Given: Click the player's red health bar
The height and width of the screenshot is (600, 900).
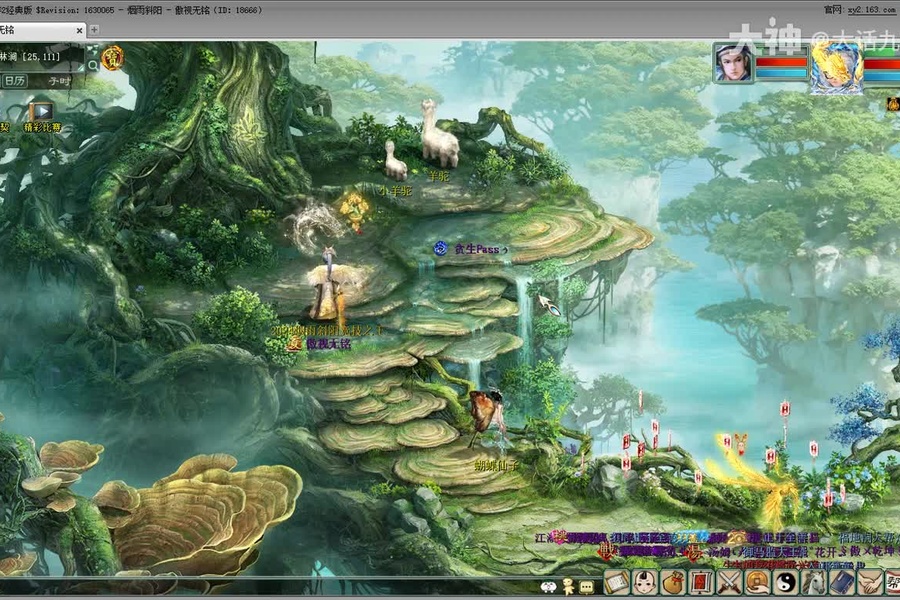Looking at the screenshot, I should (781, 61).
